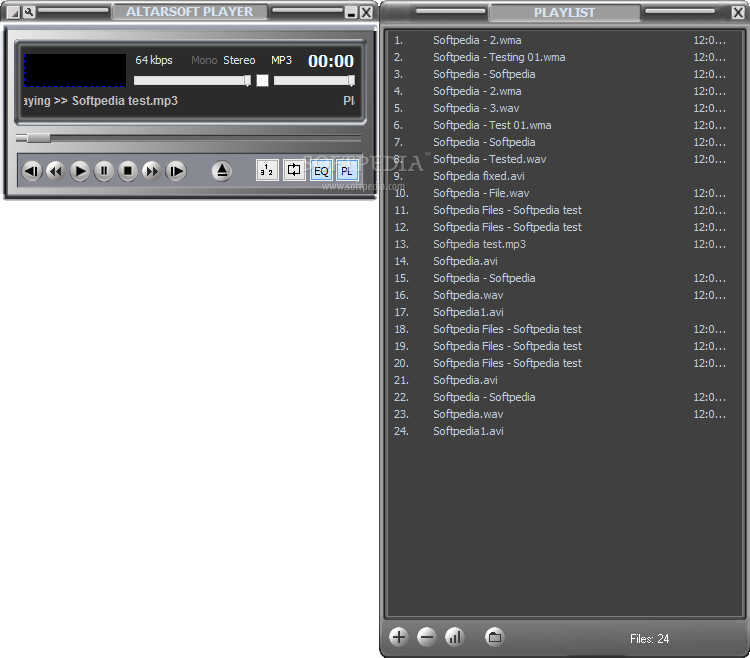Click the previous track button
Screen dimensions: 750x658
(x=32, y=171)
